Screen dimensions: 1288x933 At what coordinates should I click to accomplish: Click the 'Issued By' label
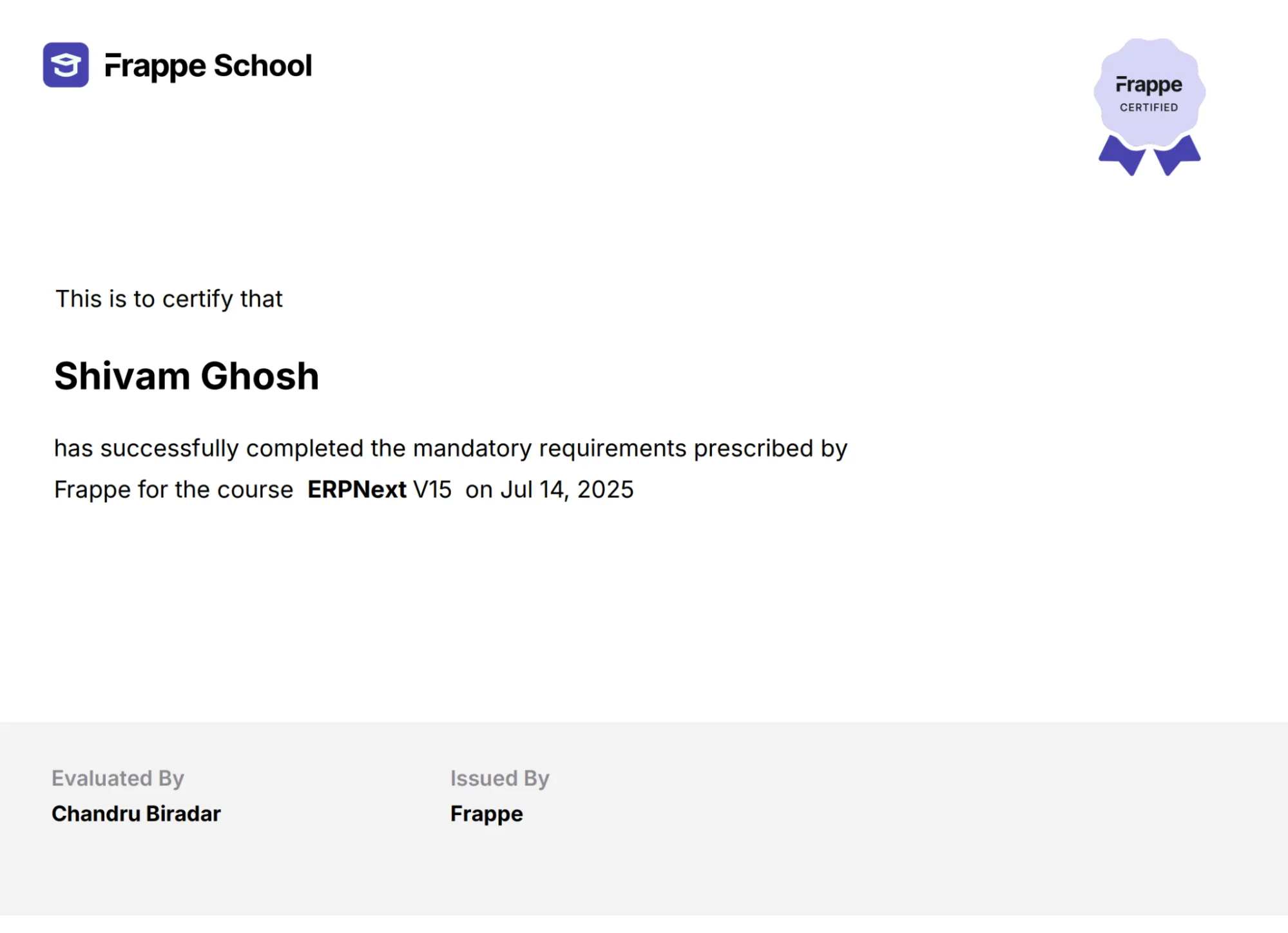500,779
